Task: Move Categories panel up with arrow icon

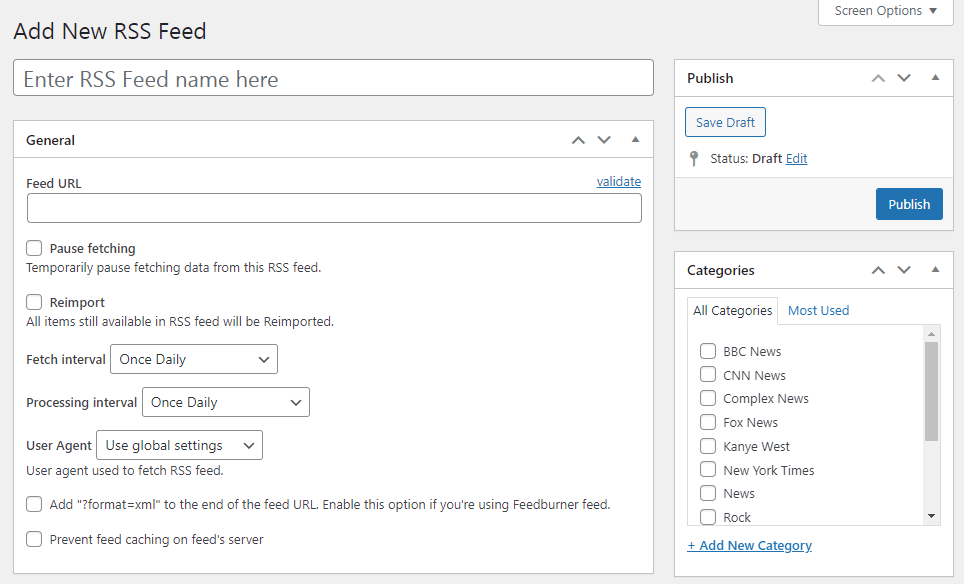Action: pyautogui.click(x=878, y=270)
